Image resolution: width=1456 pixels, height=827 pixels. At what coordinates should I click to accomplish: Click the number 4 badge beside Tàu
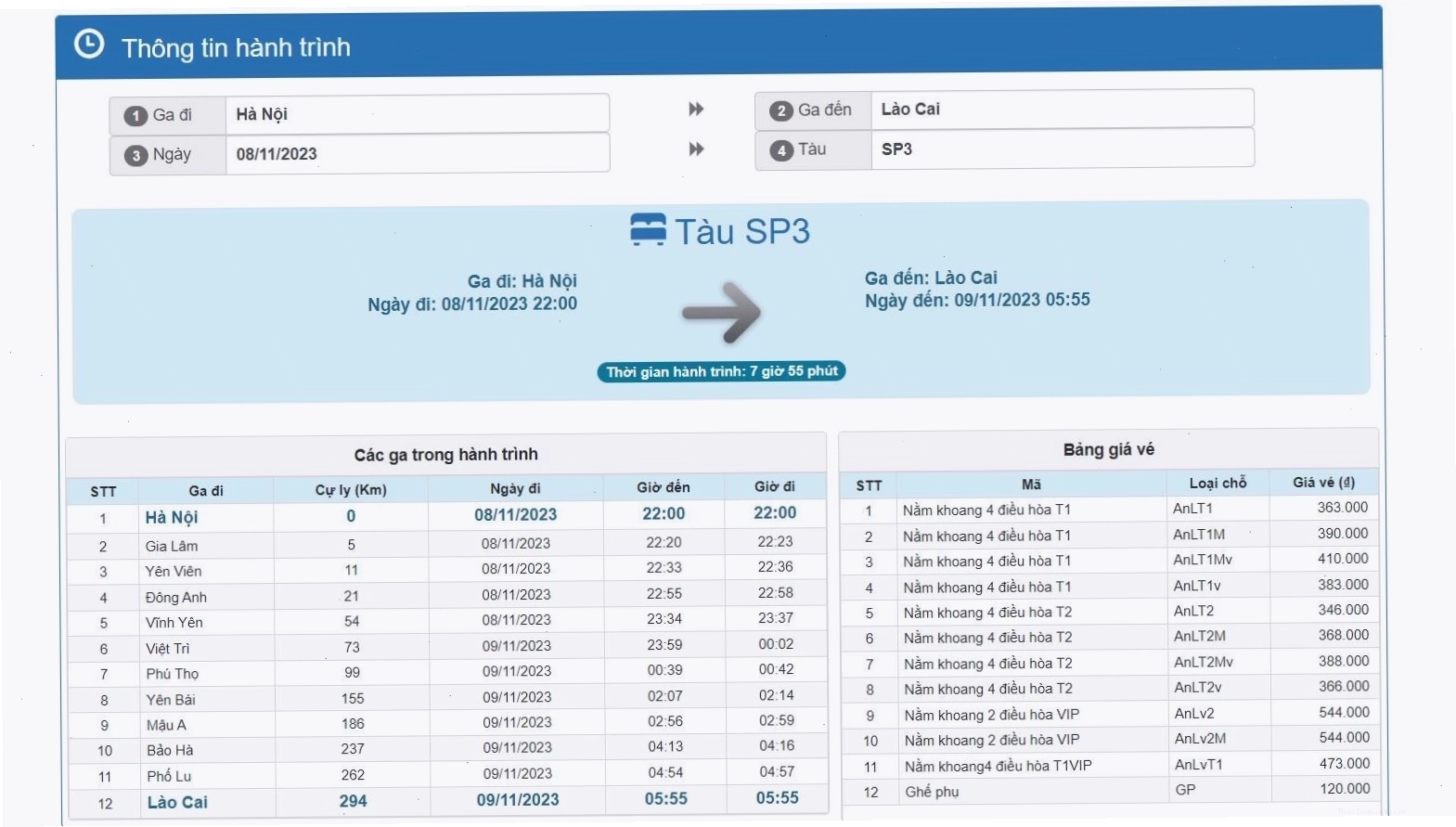click(x=781, y=150)
